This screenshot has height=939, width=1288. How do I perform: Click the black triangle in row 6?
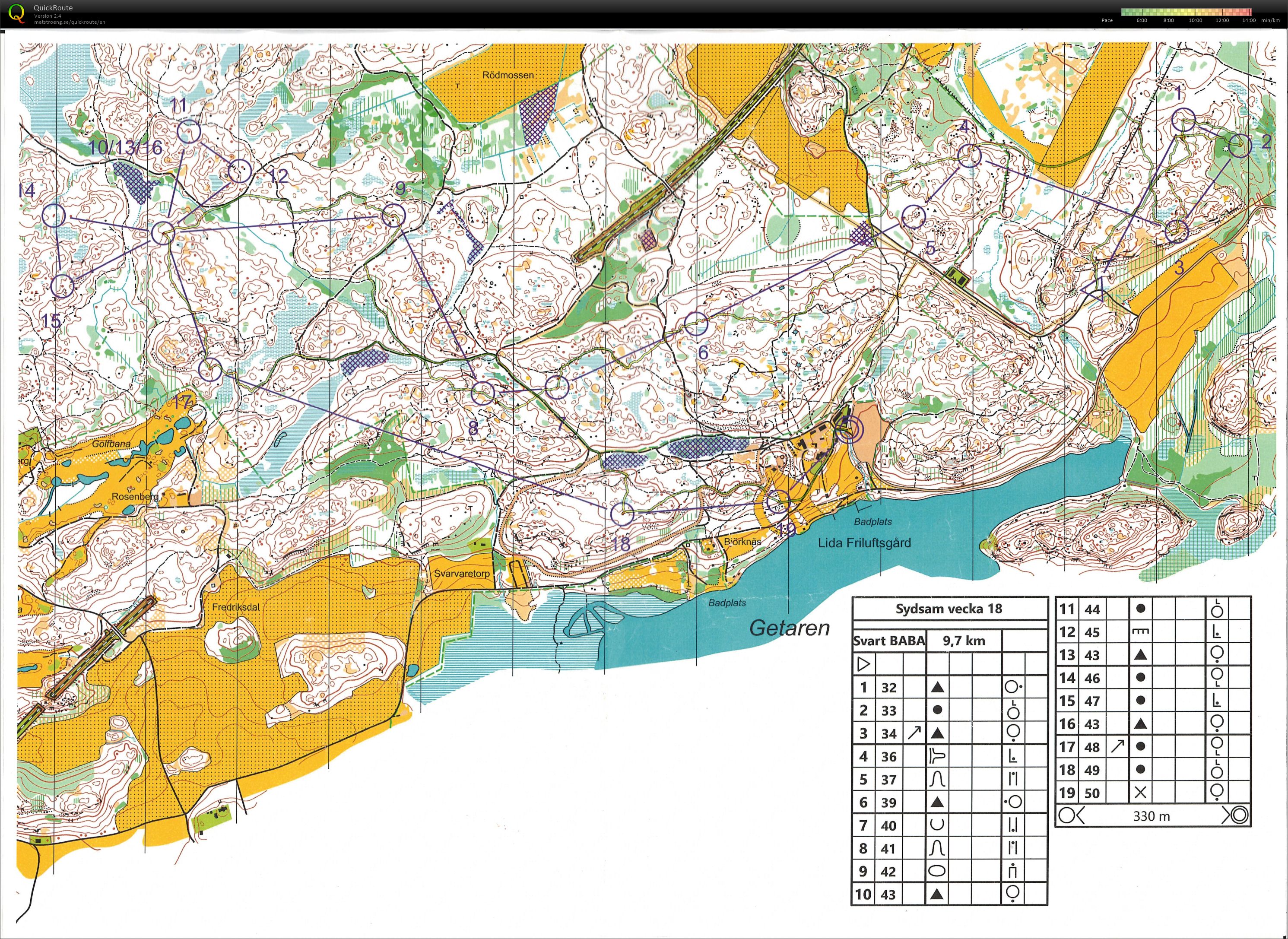click(937, 802)
